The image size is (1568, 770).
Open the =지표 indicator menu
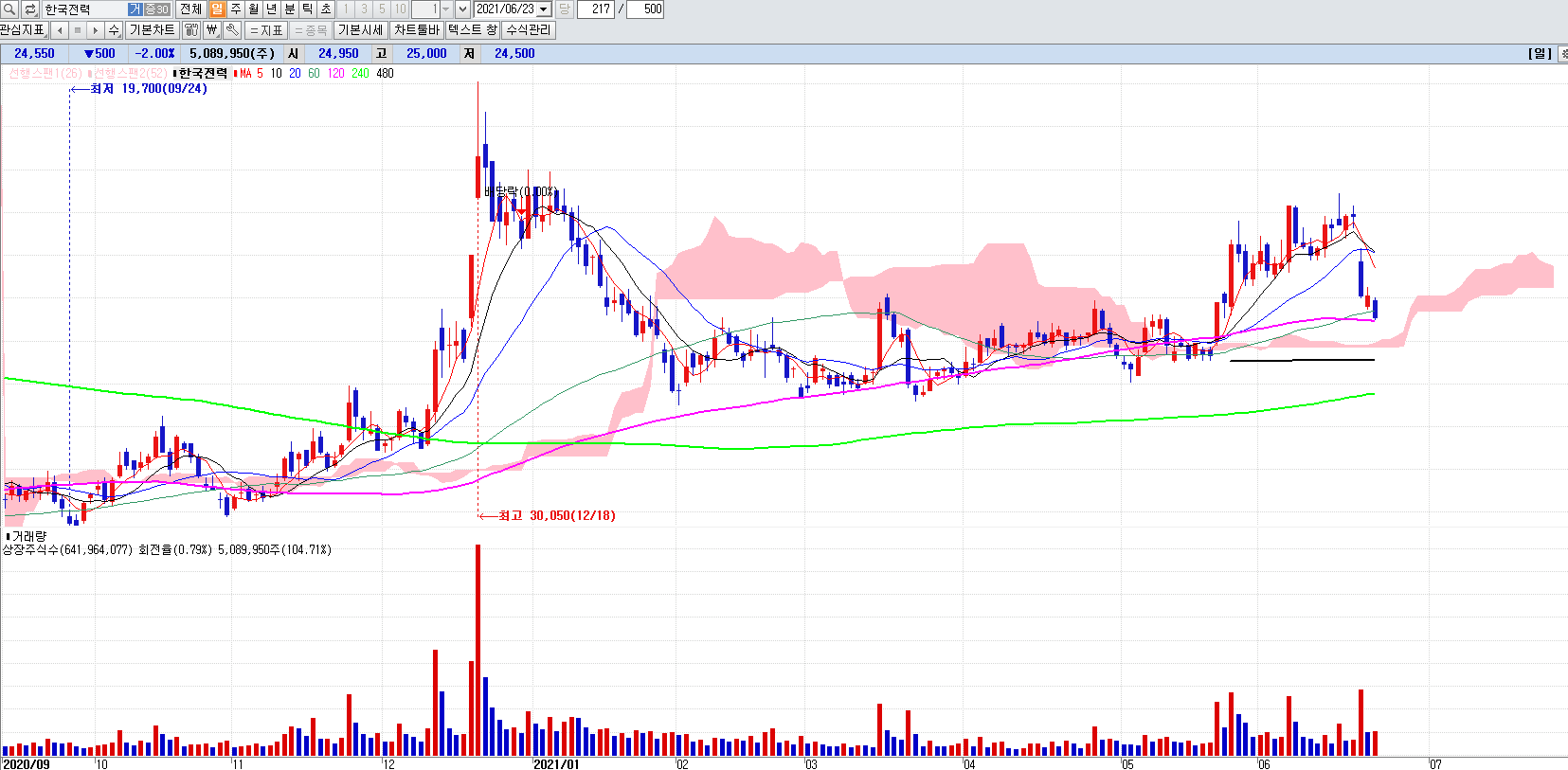tap(266, 30)
